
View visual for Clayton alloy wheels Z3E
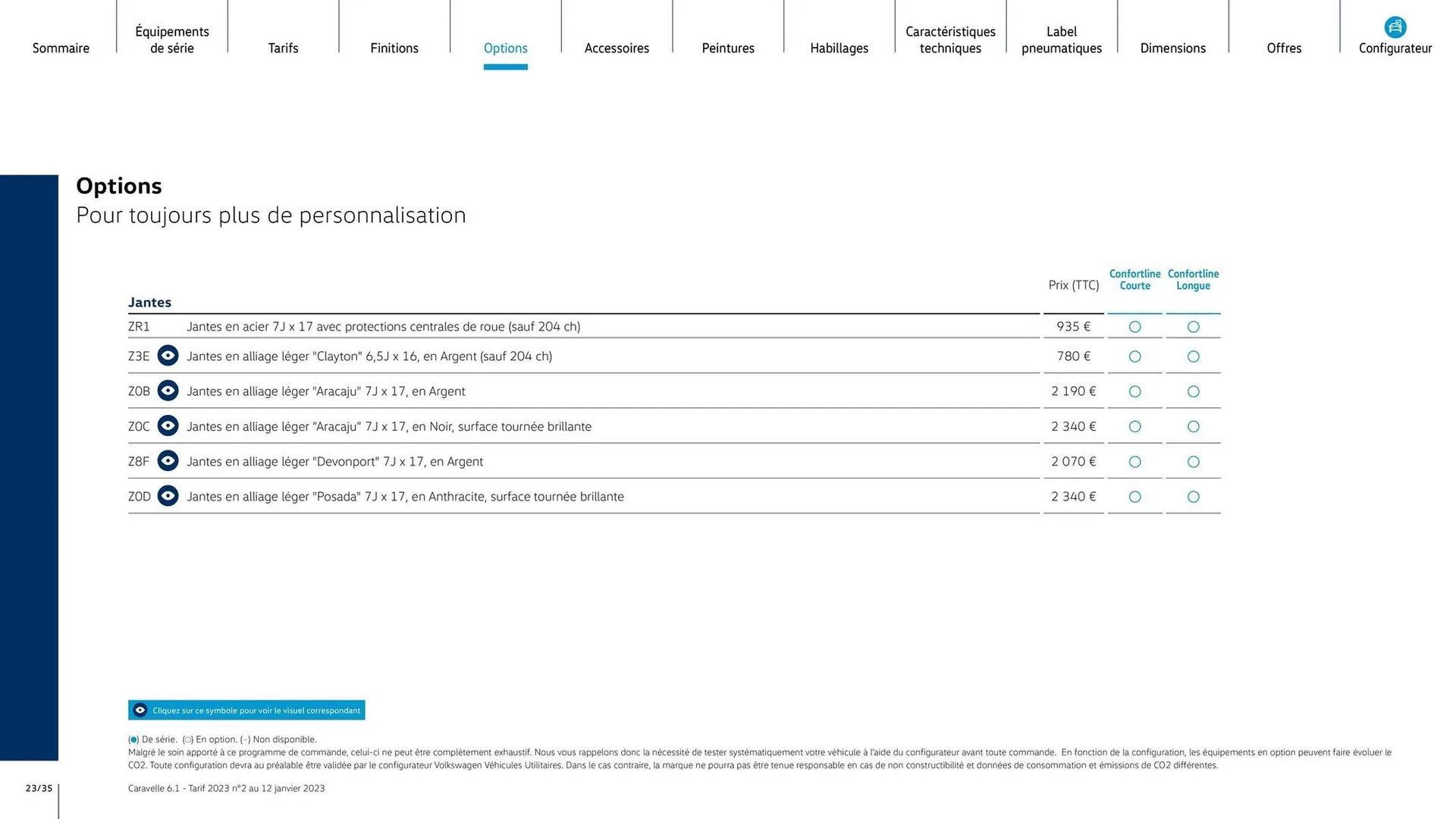(x=168, y=355)
